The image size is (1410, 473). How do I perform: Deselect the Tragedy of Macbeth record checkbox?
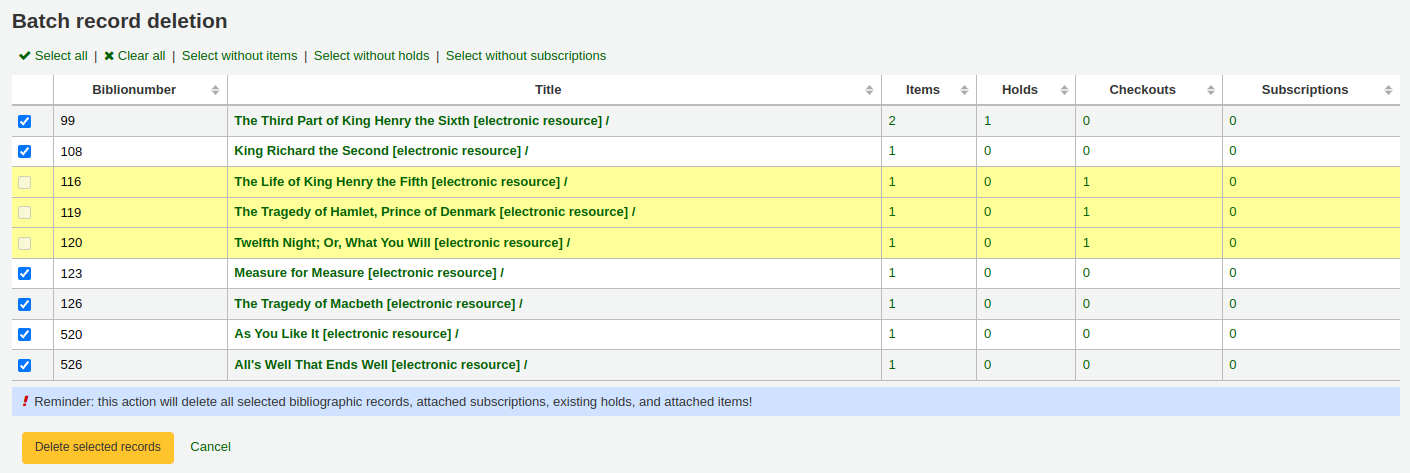coord(25,304)
